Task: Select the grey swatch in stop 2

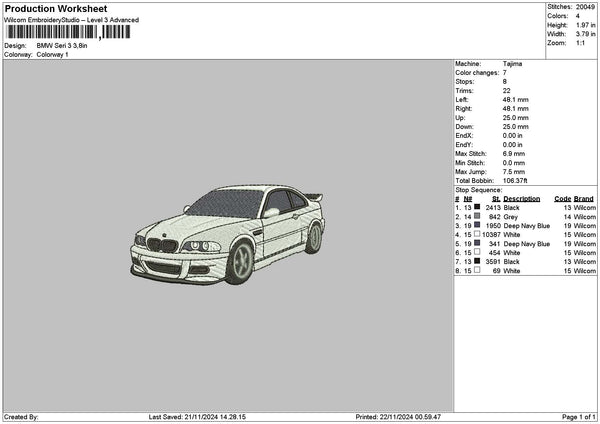Action: pyautogui.click(x=477, y=216)
